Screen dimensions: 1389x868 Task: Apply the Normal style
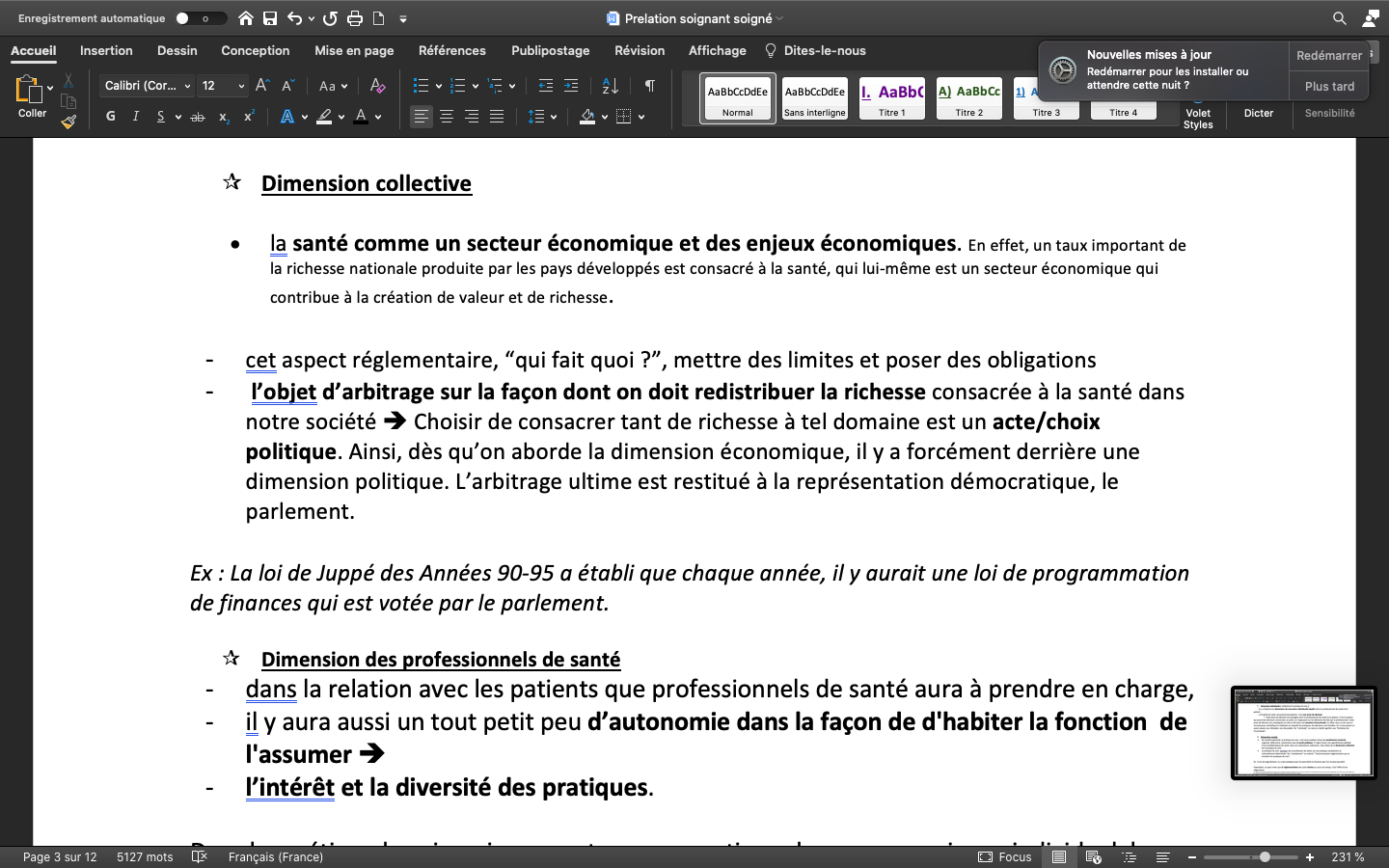click(738, 98)
